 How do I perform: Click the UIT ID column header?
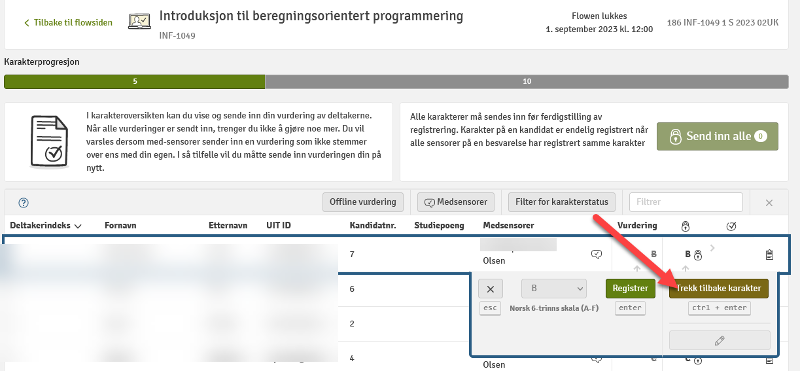[278, 225]
